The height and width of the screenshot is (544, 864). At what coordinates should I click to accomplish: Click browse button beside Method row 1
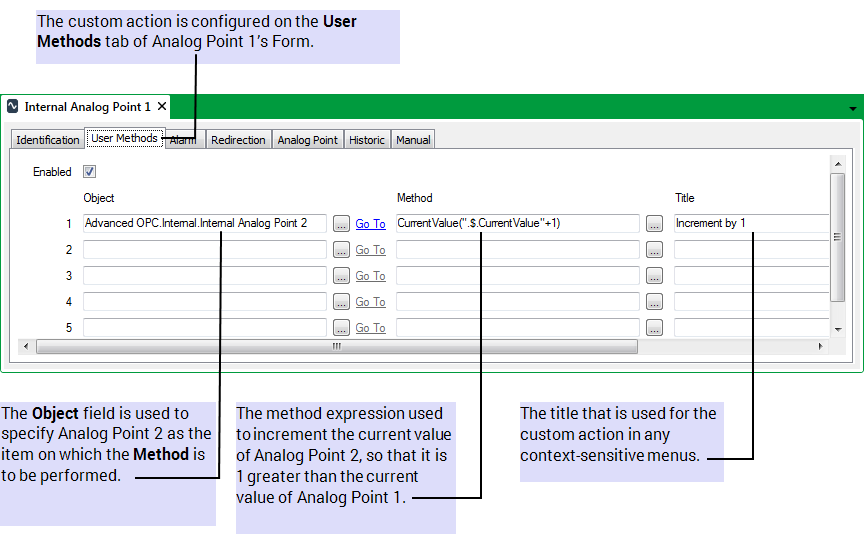coord(655,224)
